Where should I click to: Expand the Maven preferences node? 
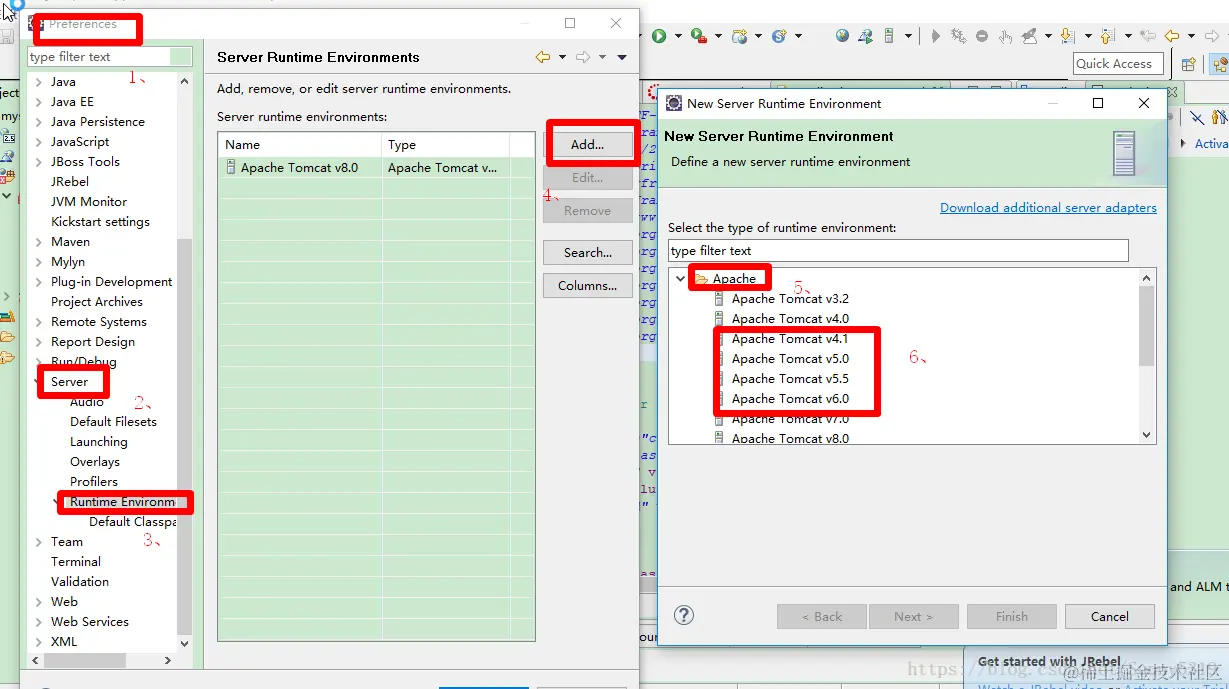pyautogui.click(x=38, y=242)
